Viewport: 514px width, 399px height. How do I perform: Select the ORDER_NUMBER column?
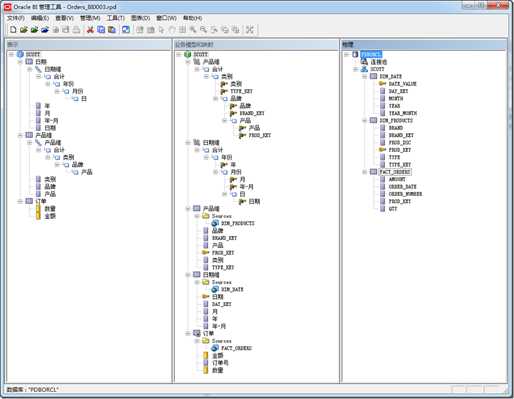click(x=405, y=194)
